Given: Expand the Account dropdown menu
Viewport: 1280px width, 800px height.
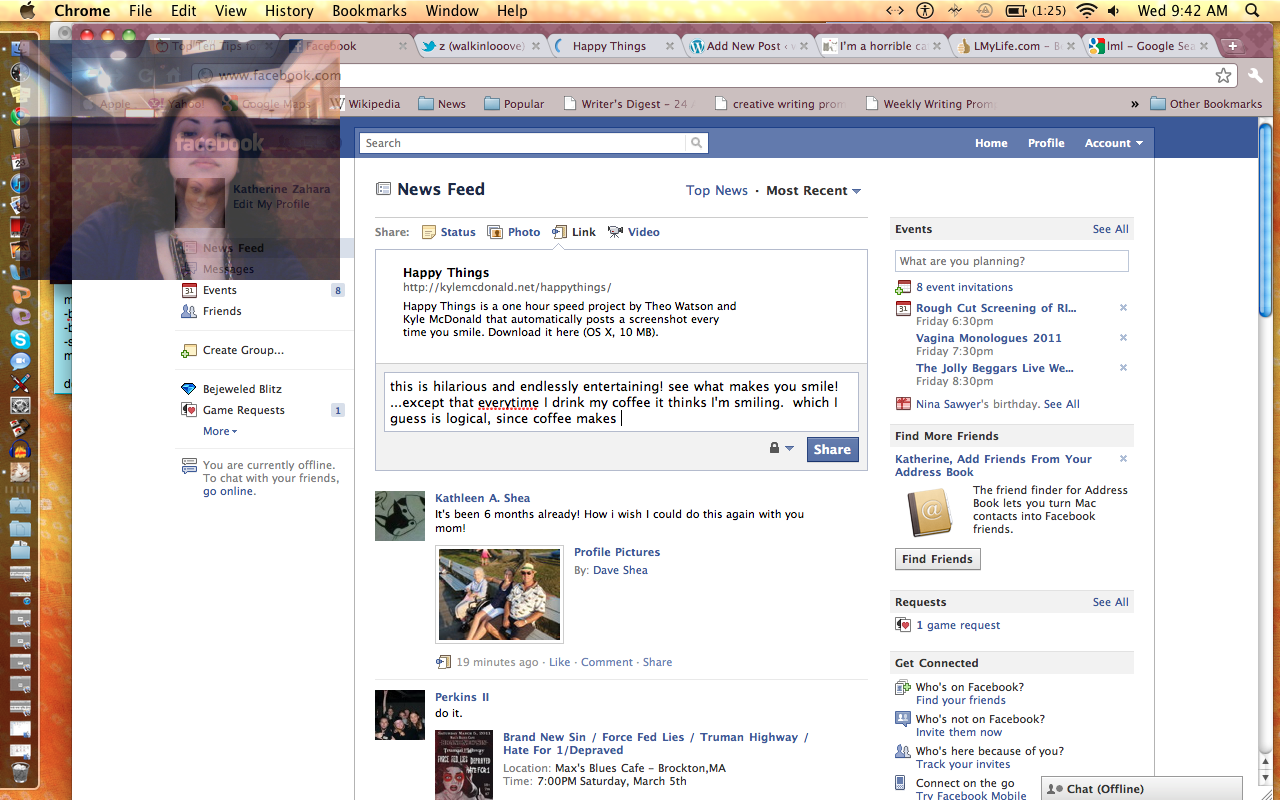Looking at the screenshot, I should click(1113, 143).
